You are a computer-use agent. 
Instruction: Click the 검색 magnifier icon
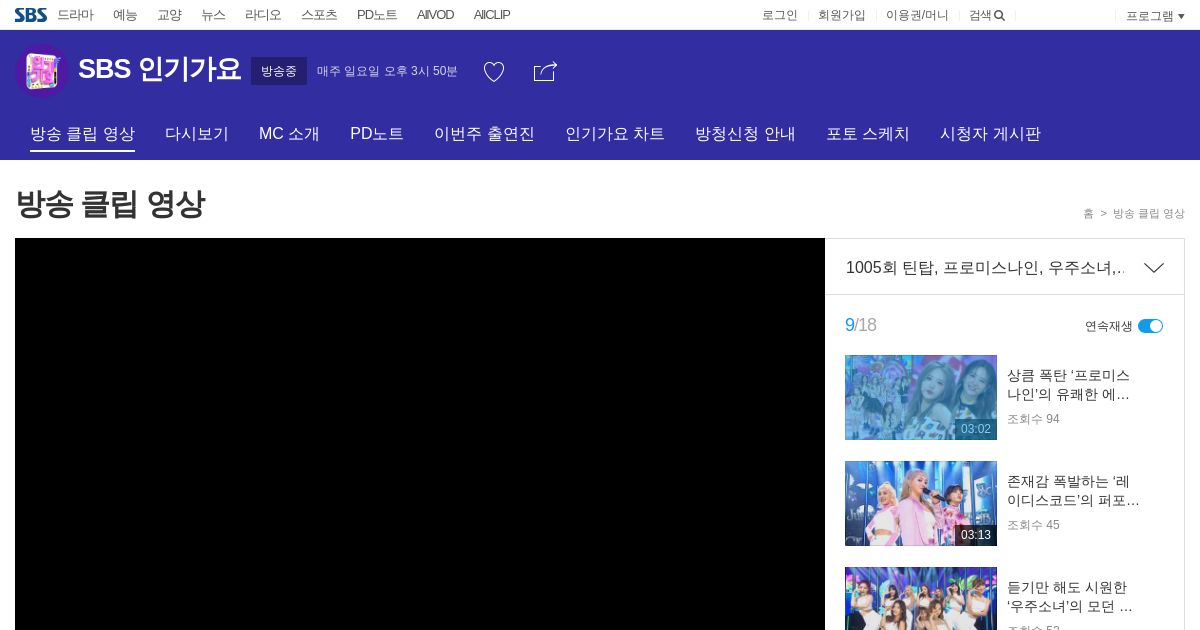coord(999,15)
